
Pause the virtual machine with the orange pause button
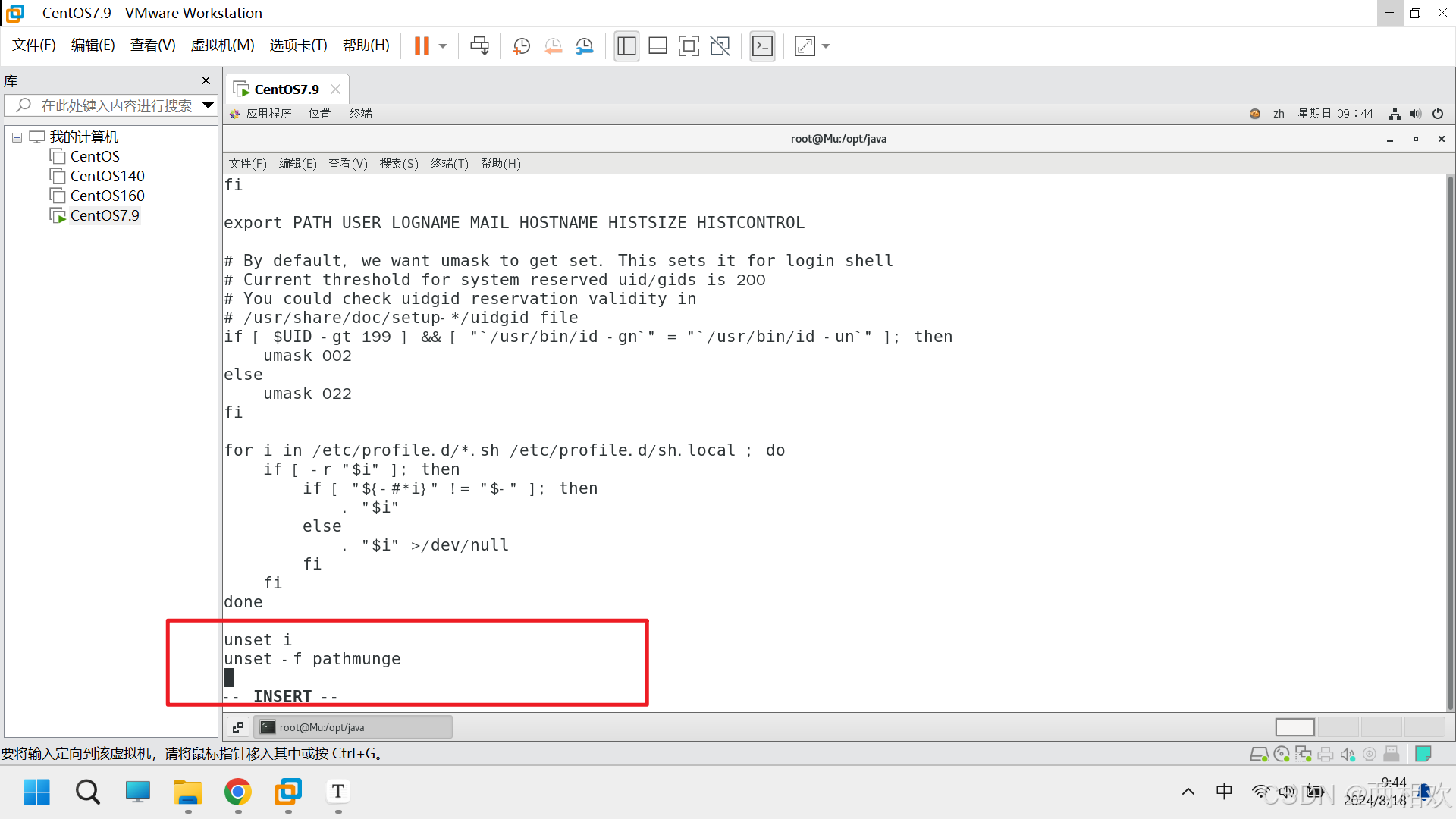coord(422,46)
